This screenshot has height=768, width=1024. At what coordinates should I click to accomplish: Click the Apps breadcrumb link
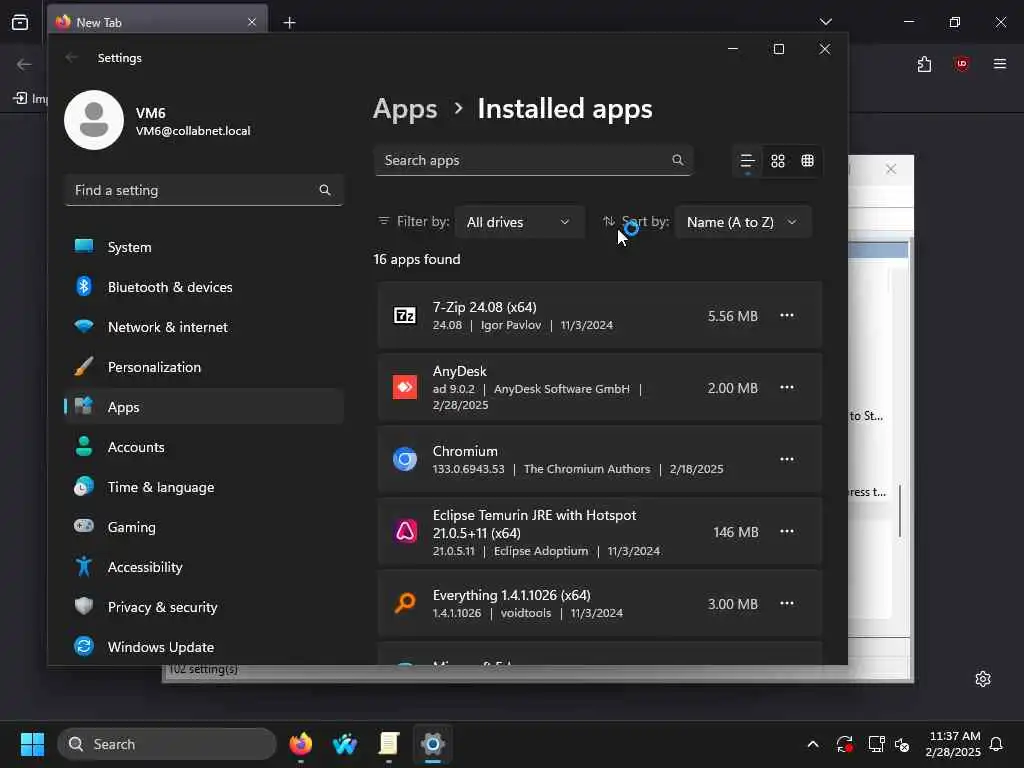[405, 109]
